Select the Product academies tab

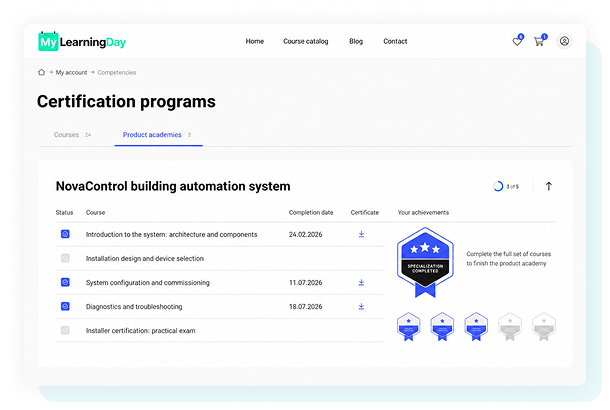click(x=158, y=135)
